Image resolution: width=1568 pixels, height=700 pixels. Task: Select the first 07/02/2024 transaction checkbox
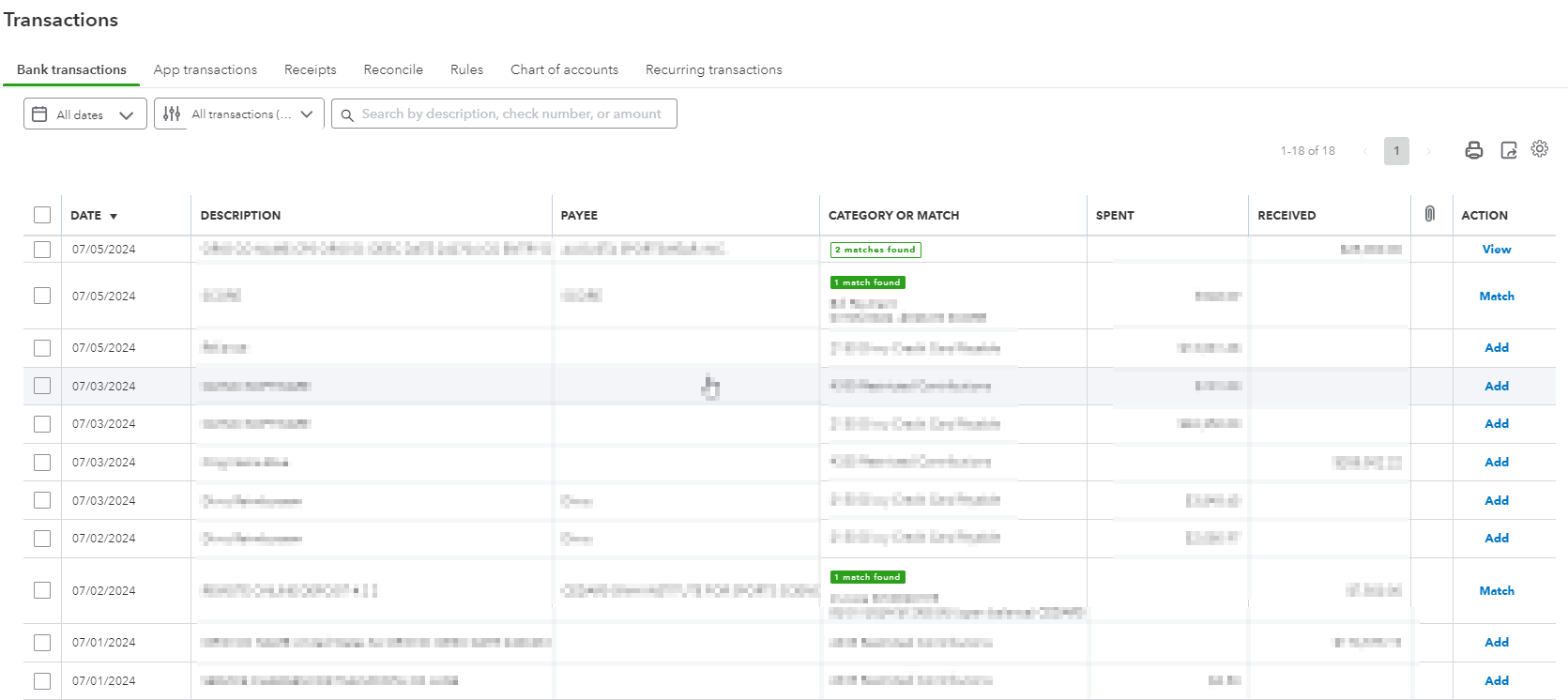[x=42, y=539]
